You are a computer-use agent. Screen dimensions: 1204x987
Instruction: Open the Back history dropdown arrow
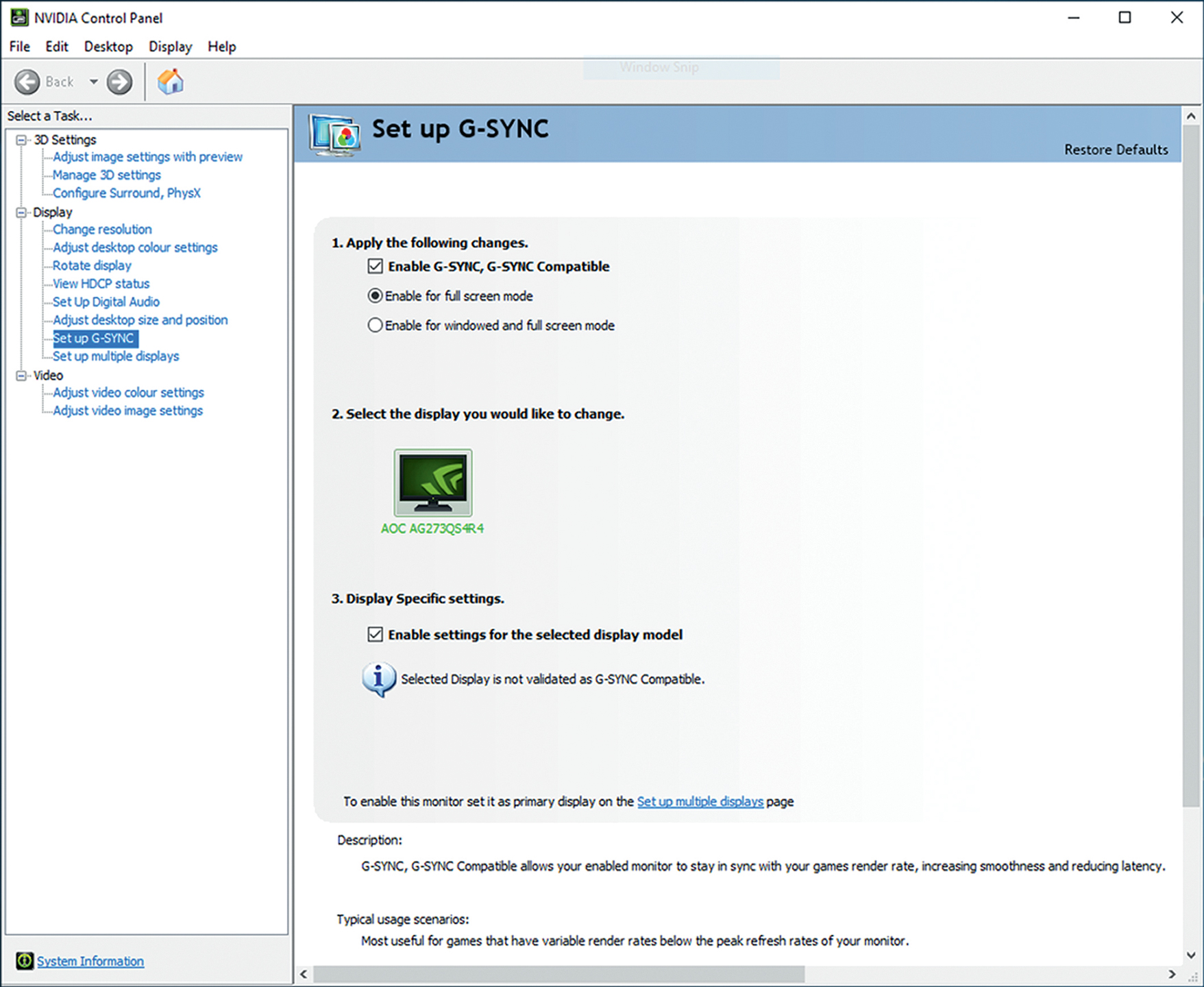click(93, 82)
